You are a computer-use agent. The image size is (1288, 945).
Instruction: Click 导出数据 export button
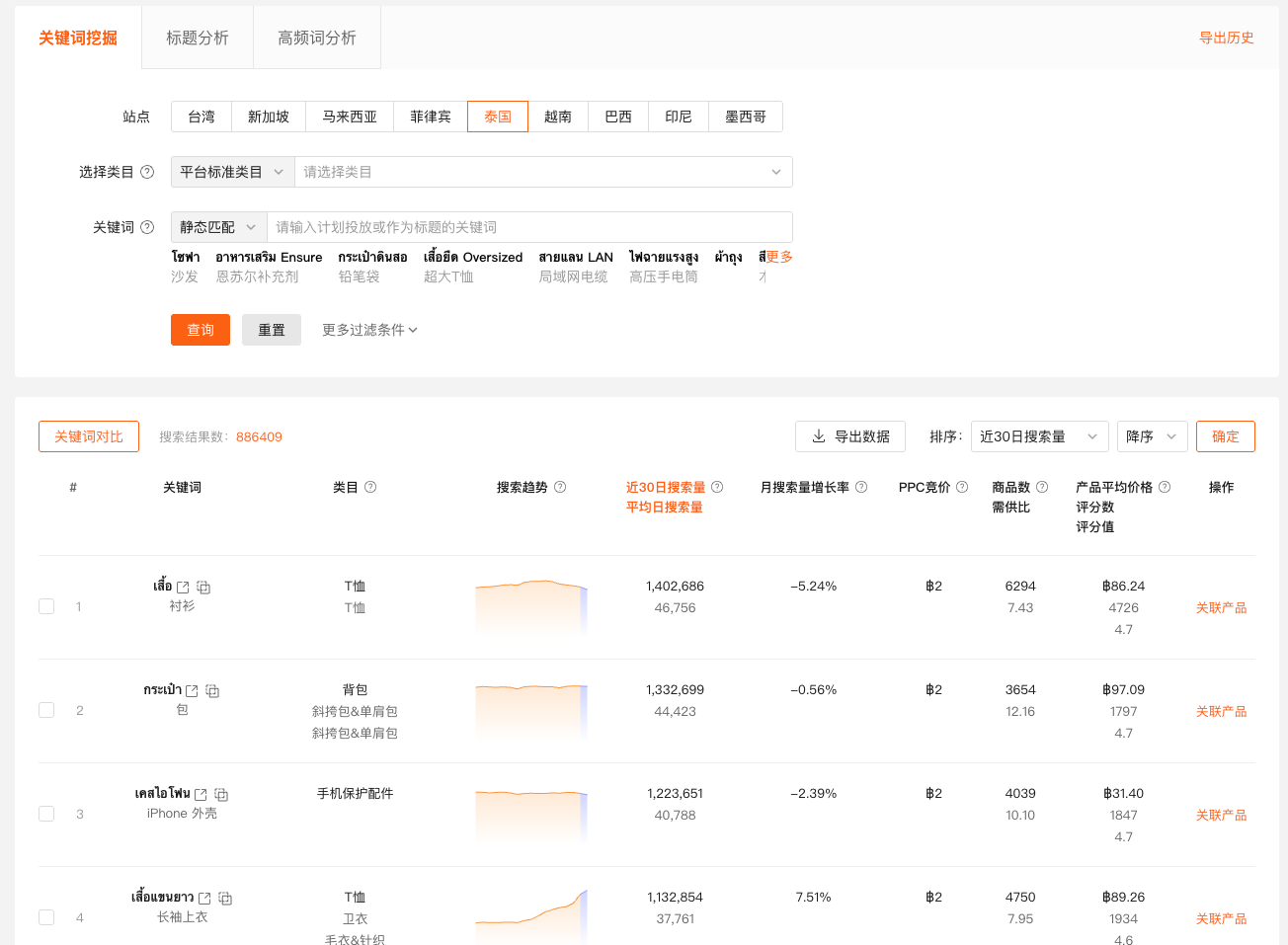tap(850, 436)
